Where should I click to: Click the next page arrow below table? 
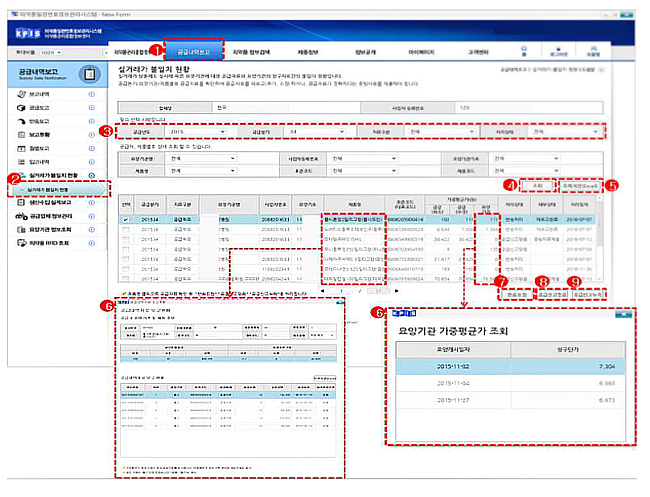(x=397, y=291)
